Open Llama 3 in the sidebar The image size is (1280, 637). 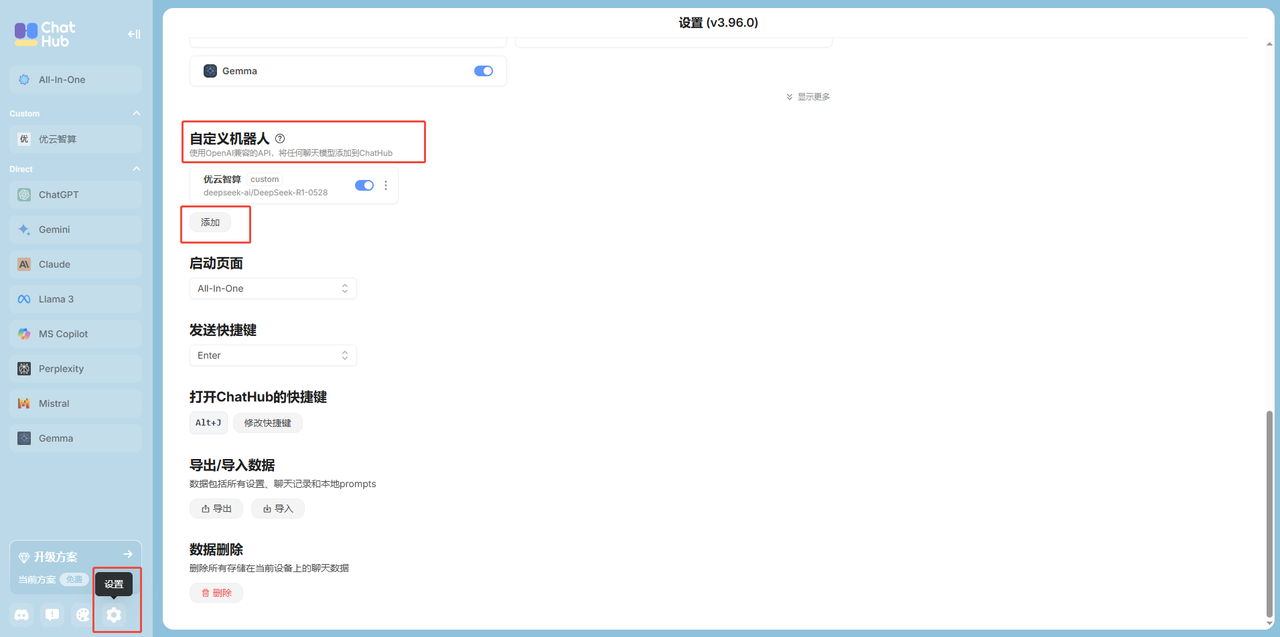[x=76, y=299]
